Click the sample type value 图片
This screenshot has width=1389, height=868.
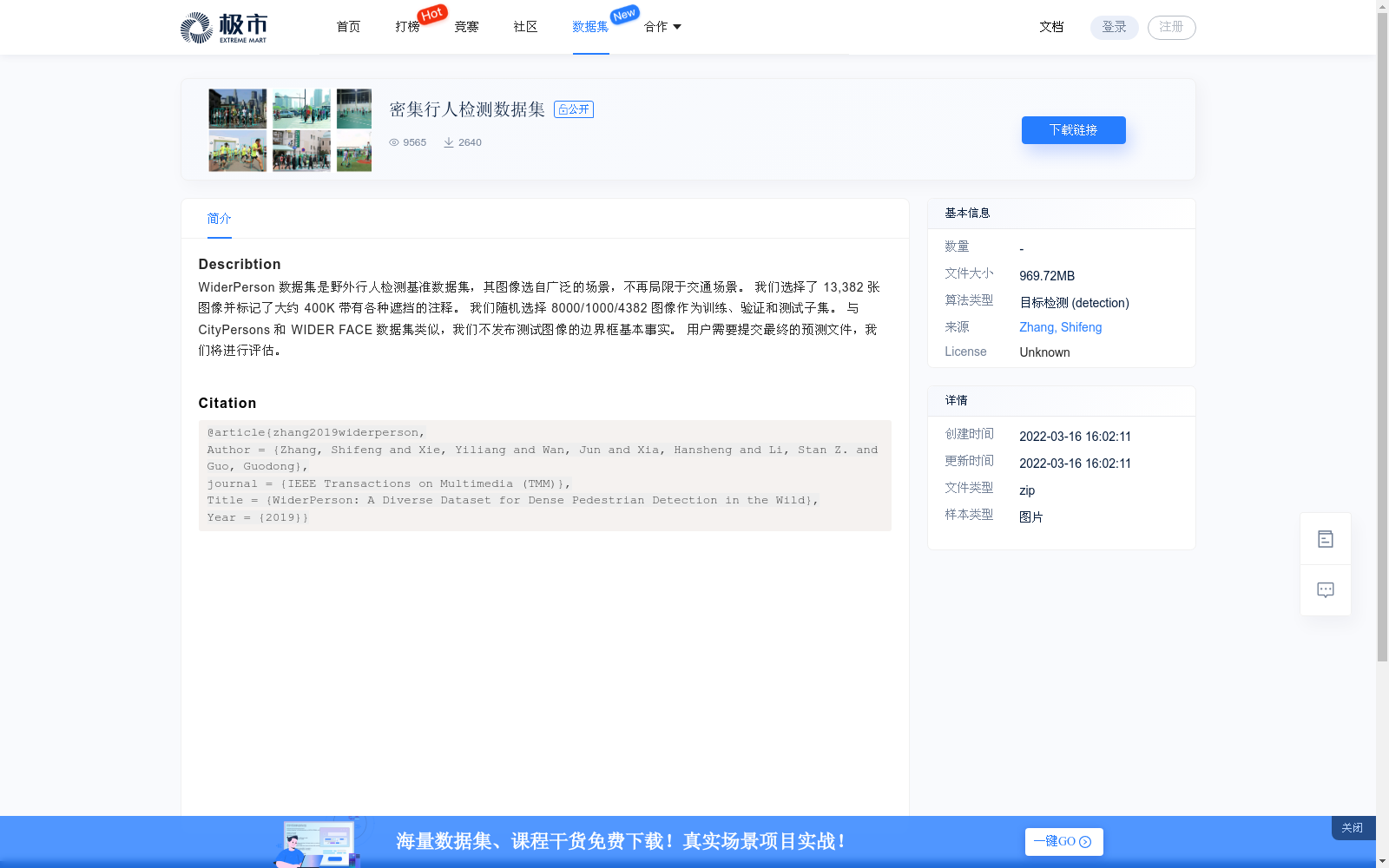point(1031,517)
